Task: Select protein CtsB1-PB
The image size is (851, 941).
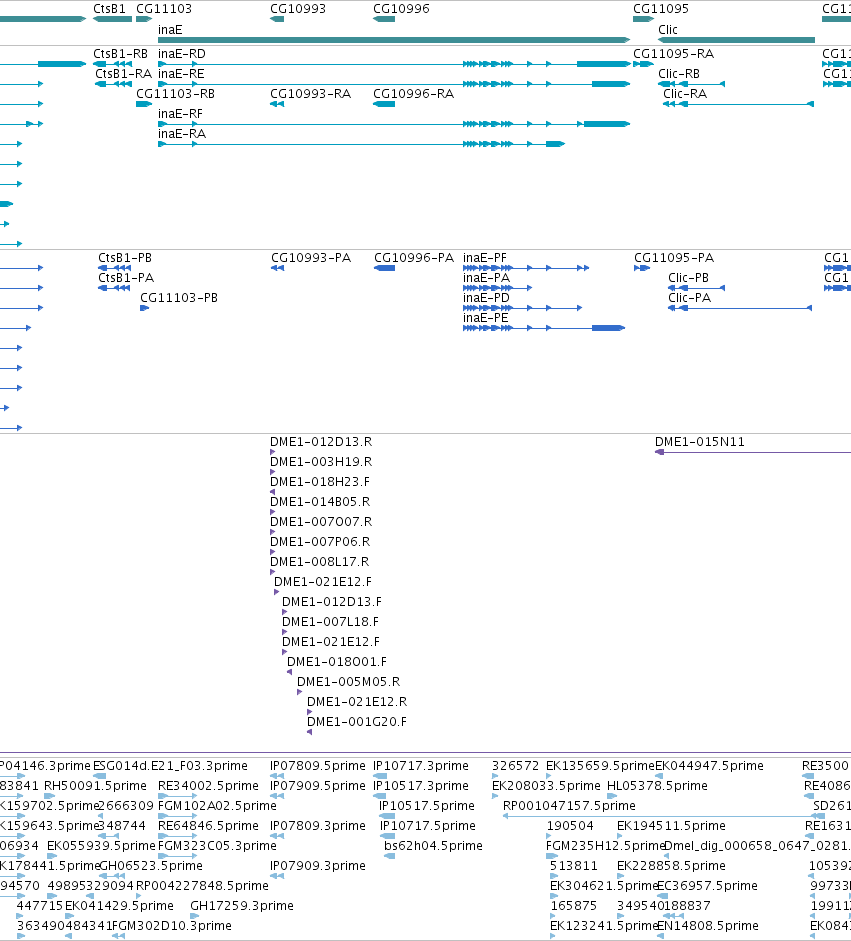Action: pos(115,268)
